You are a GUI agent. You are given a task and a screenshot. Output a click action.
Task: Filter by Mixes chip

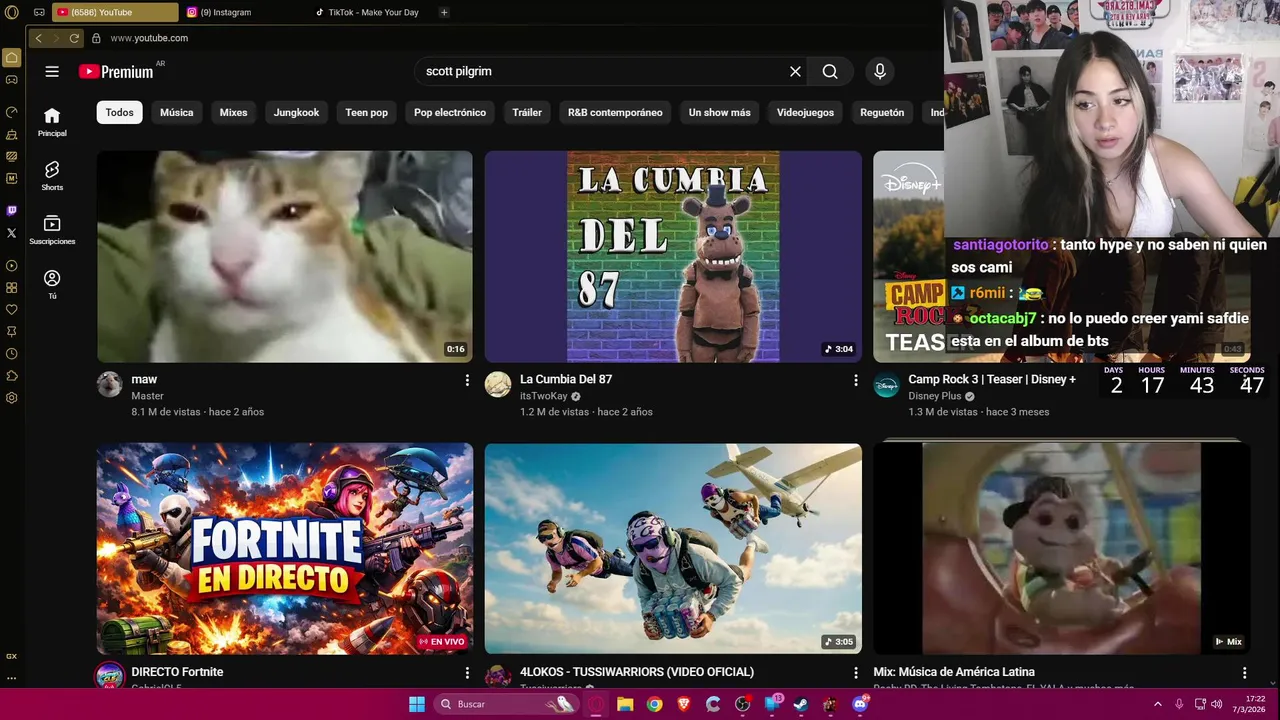coord(233,112)
